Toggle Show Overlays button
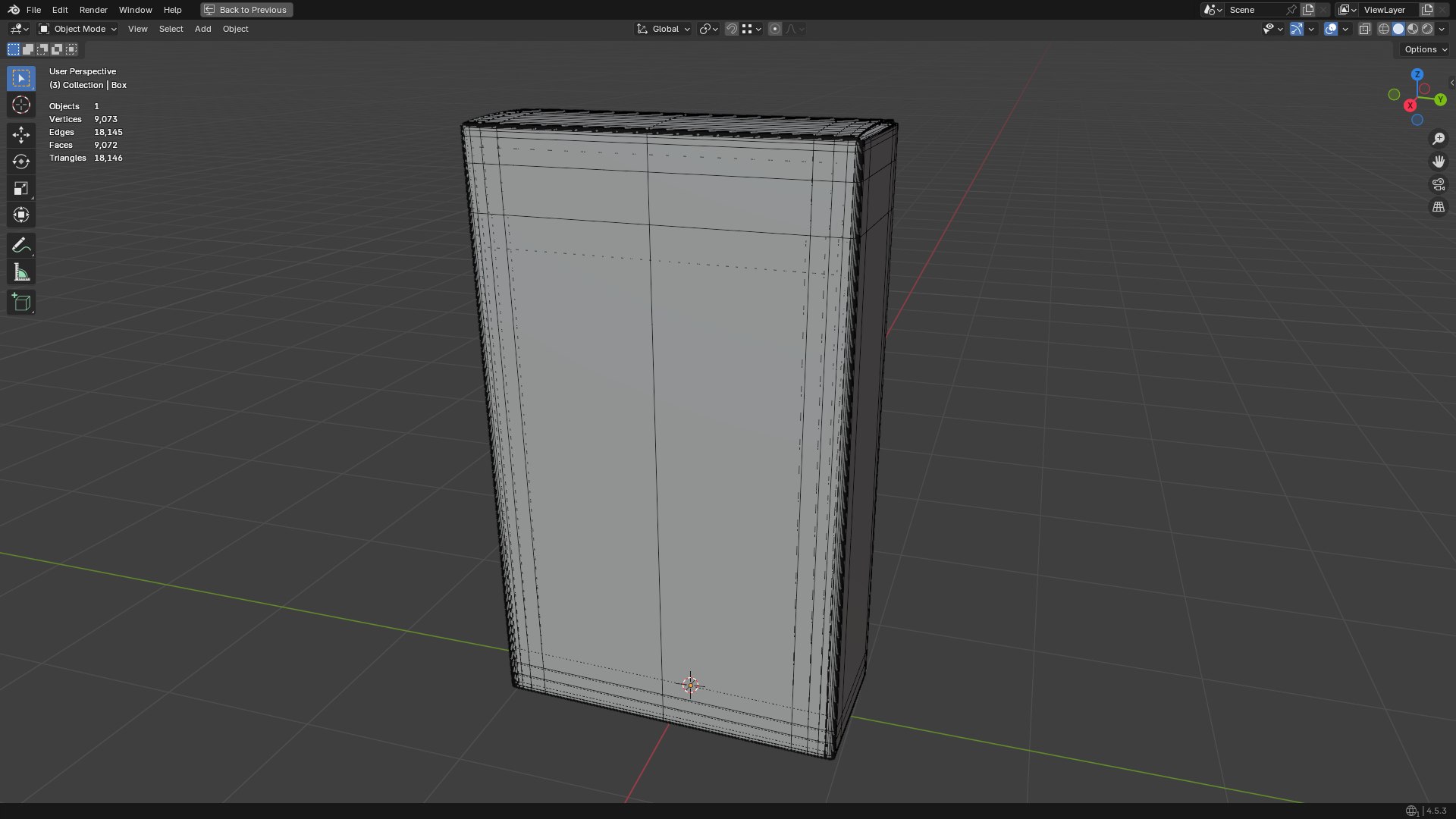The height and width of the screenshot is (819, 1456). tap(1331, 29)
